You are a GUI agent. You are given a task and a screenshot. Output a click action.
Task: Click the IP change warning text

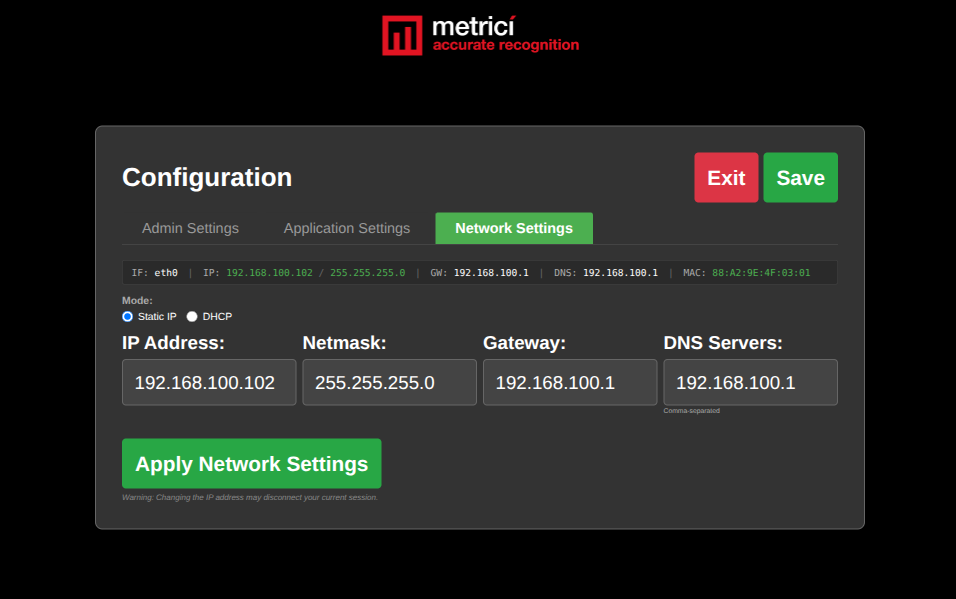[x=250, y=497]
